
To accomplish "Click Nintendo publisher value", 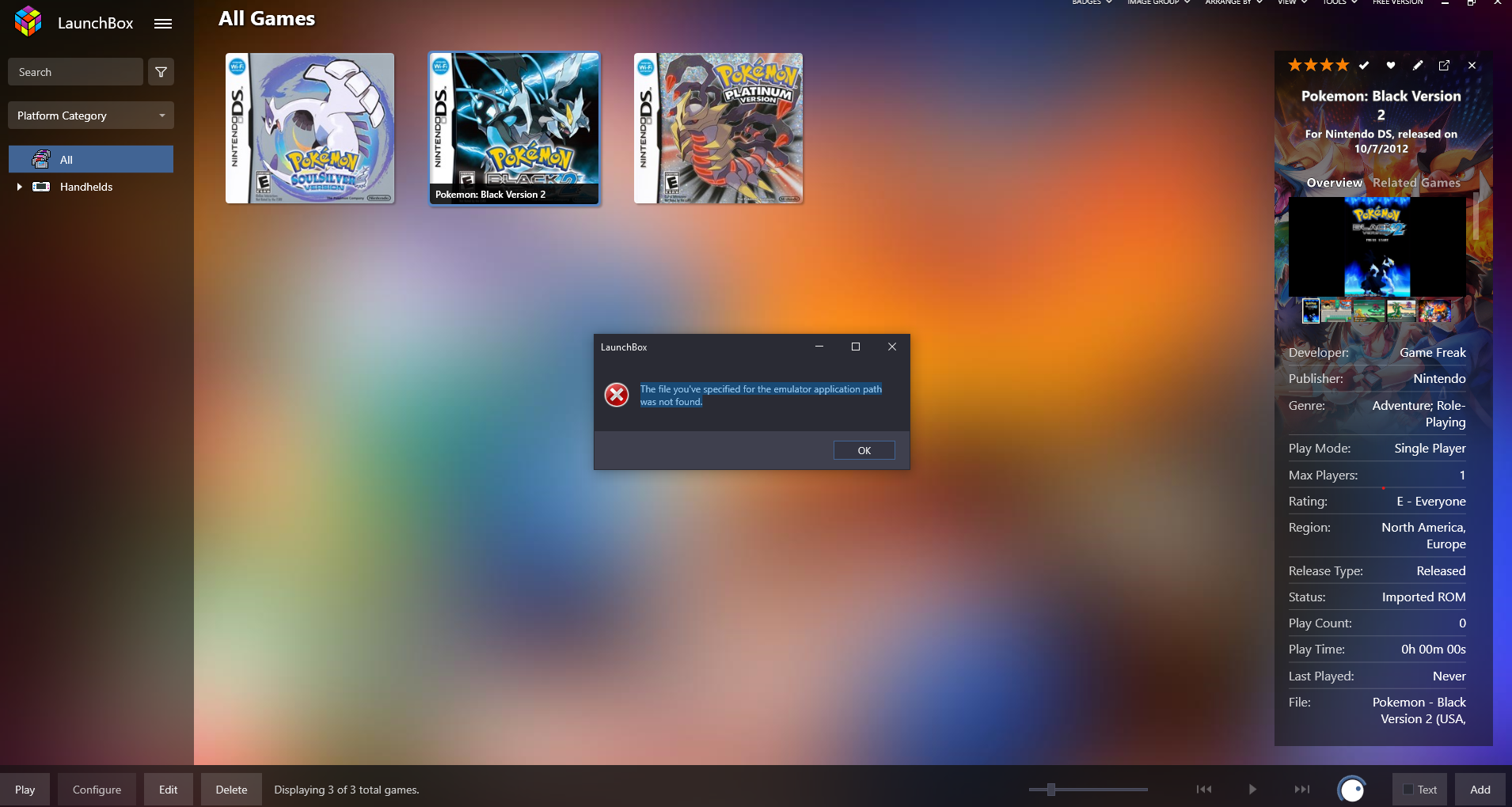I will tap(1439, 379).
